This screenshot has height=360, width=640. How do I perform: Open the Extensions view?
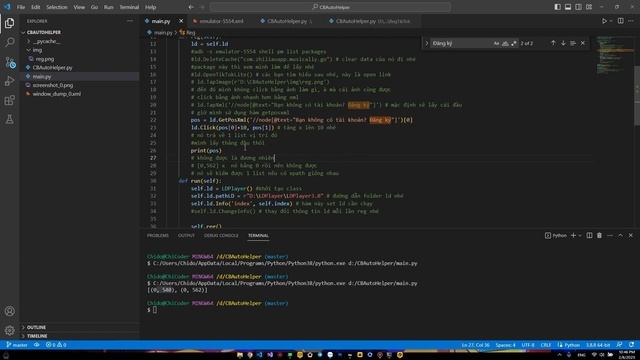pos(9,100)
